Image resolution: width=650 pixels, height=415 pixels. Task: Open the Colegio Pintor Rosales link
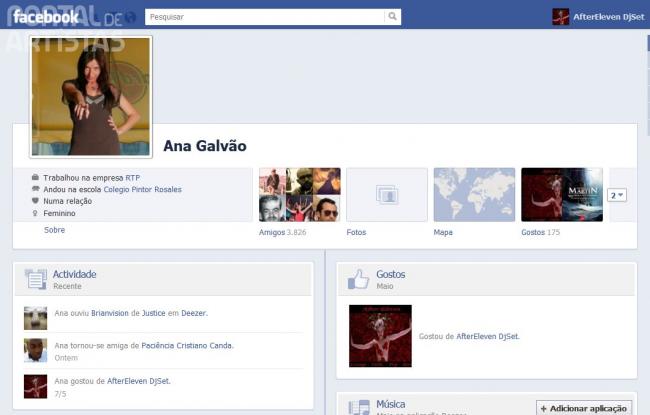tap(143, 189)
